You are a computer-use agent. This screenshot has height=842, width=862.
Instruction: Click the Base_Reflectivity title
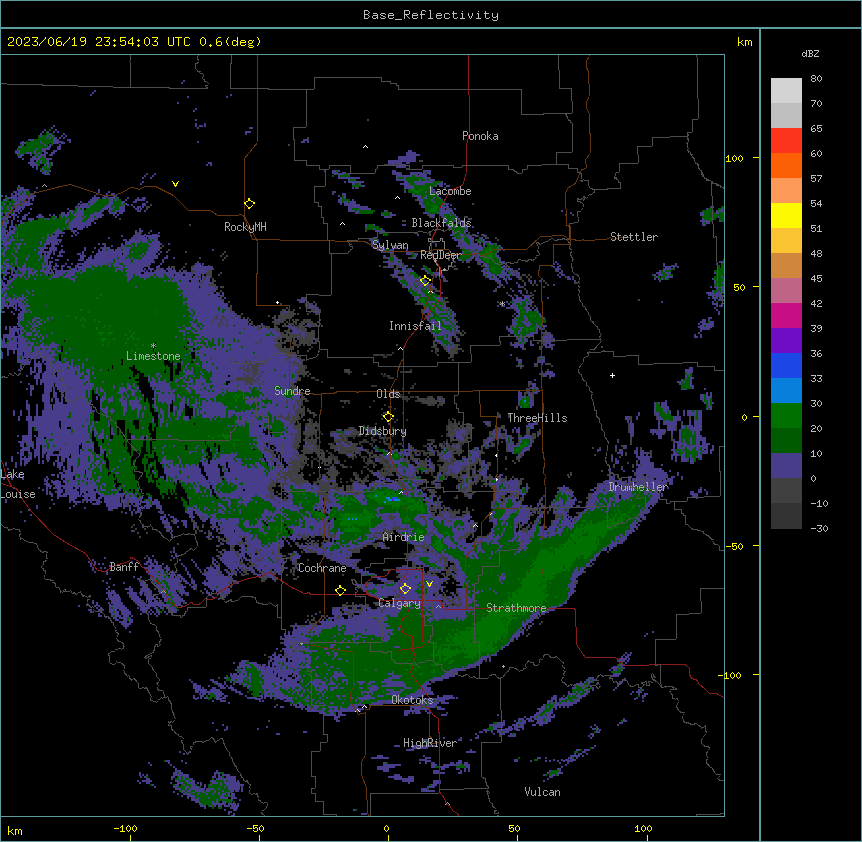[x=431, y=15]
